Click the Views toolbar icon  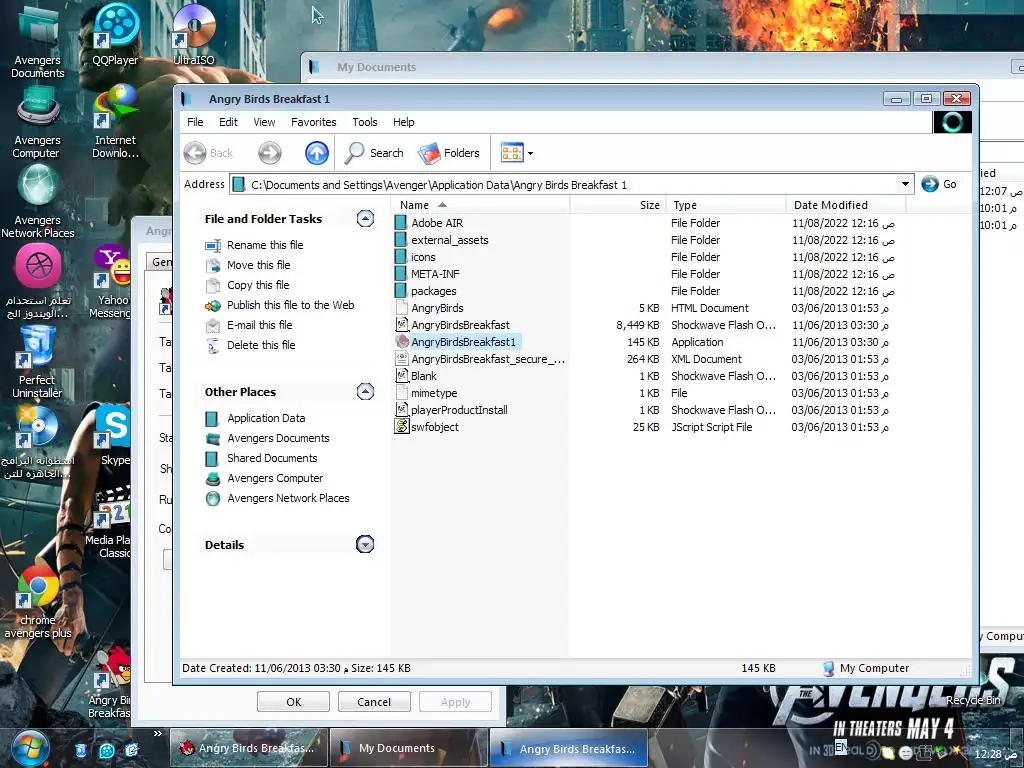512,153
